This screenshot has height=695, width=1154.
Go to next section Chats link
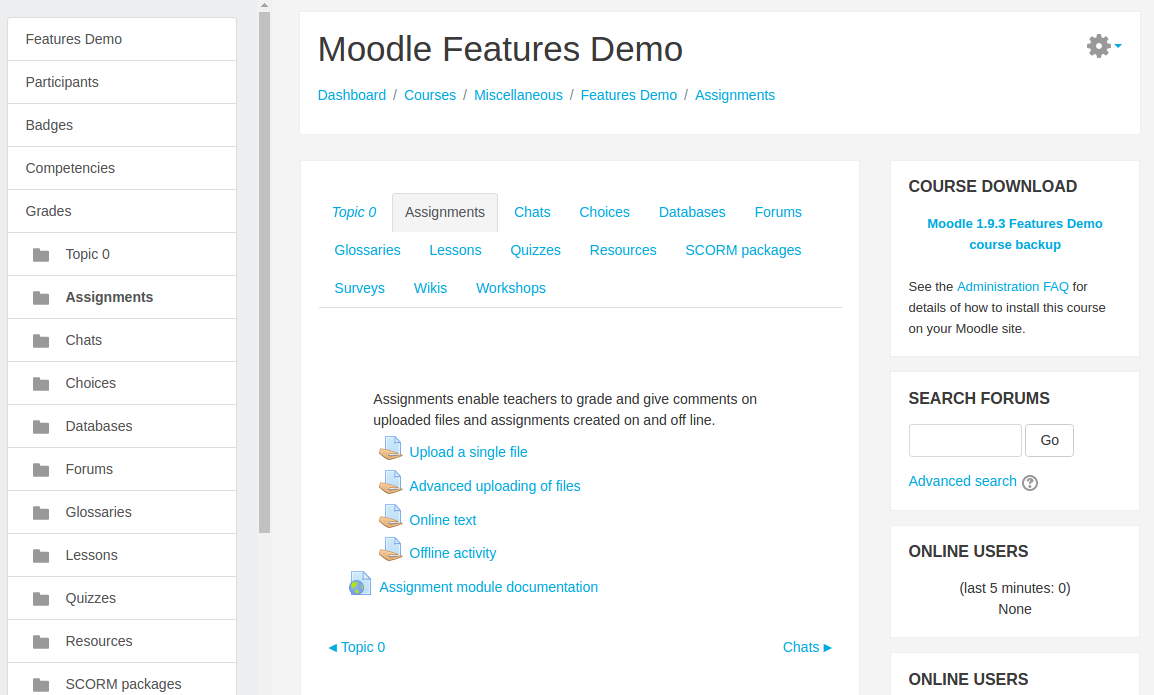[x=807, y=647]
